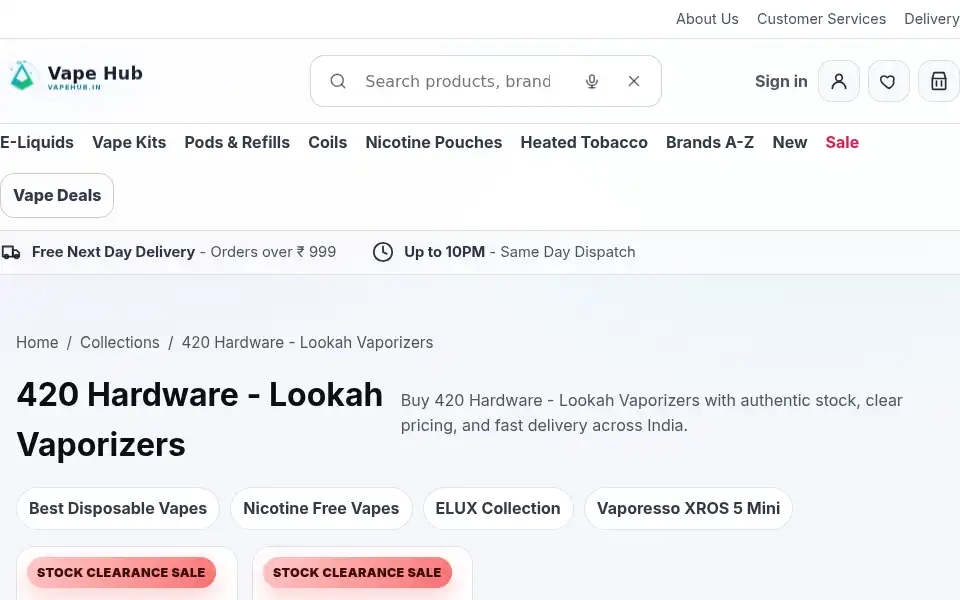Select ELUX Collection chip
The image size is (960, 600).
498,508
